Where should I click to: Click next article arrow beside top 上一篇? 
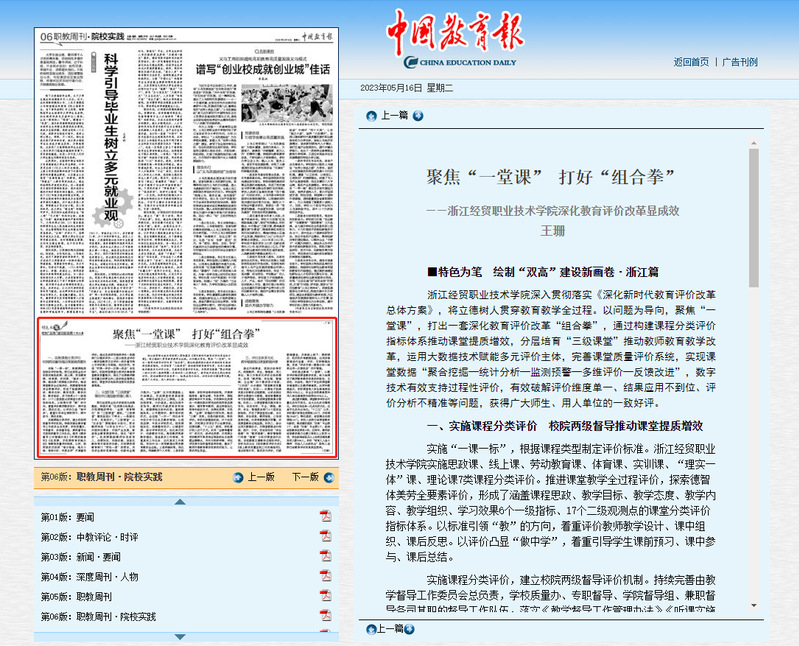416,115
